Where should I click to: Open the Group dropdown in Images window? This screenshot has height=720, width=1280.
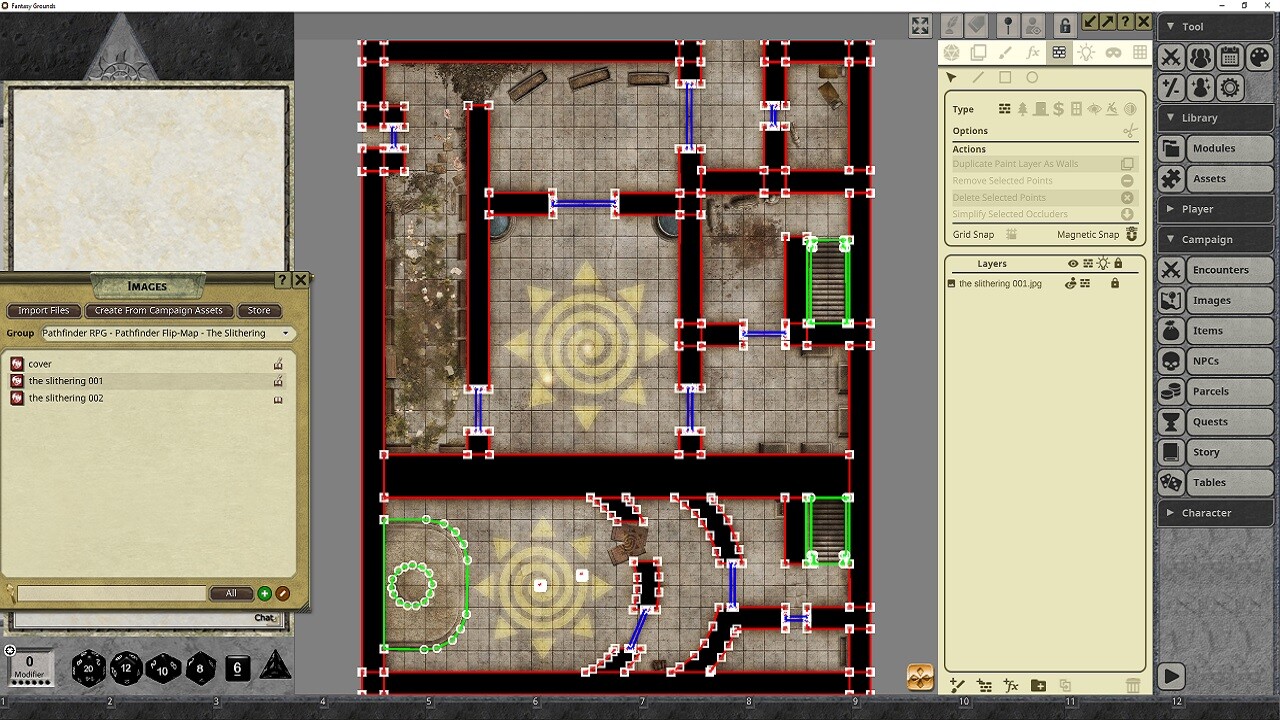coord(166,333)
